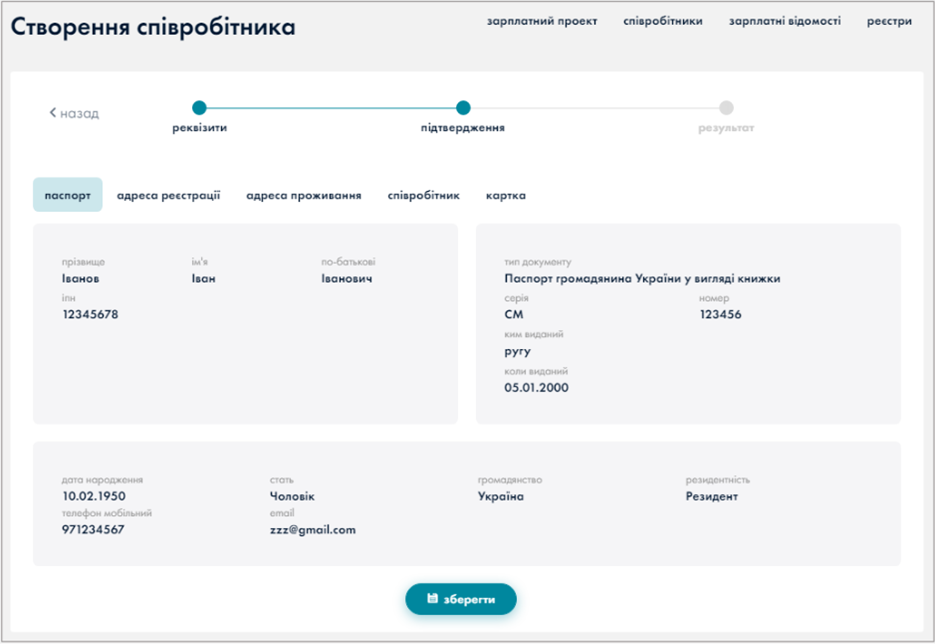Click the floppy disk icon on зберегти
Image resolution: width=935 pixels, height=644 pixels.
[x=432, y=599]
